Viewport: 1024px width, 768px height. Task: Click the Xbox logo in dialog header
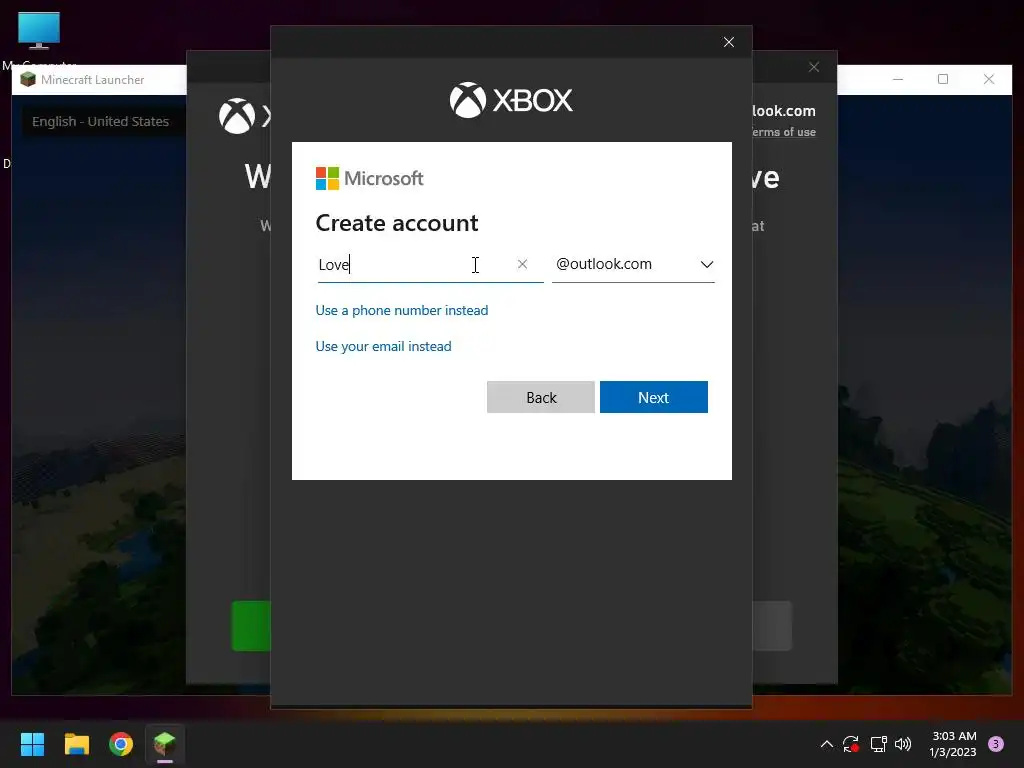point(511,100)
